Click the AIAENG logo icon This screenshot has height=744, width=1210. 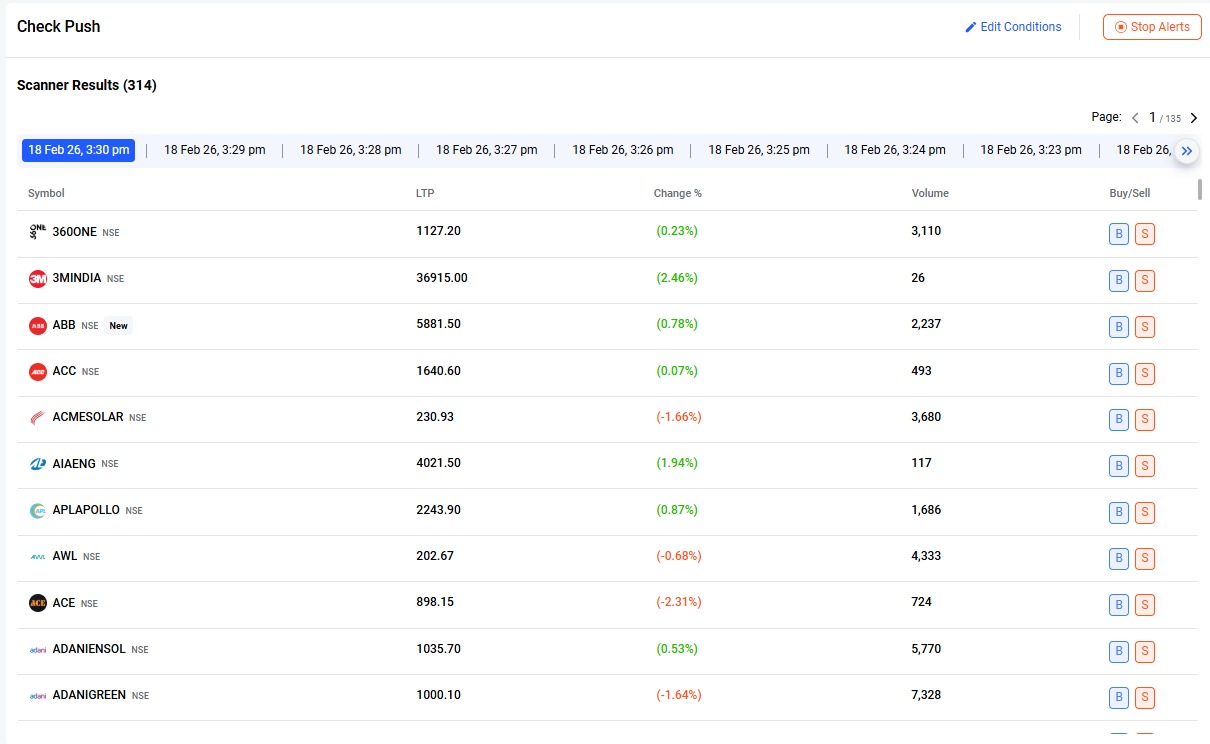(x=38, y=464)
